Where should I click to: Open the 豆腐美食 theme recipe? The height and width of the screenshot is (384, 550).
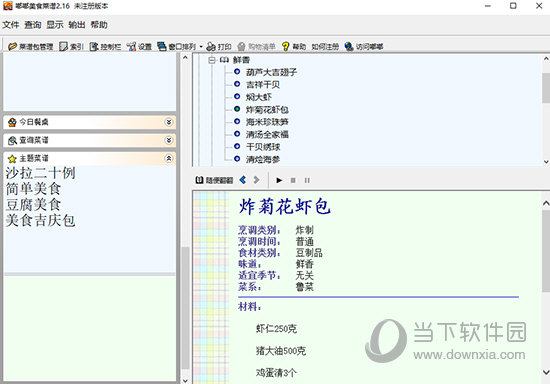pos(33,204)
